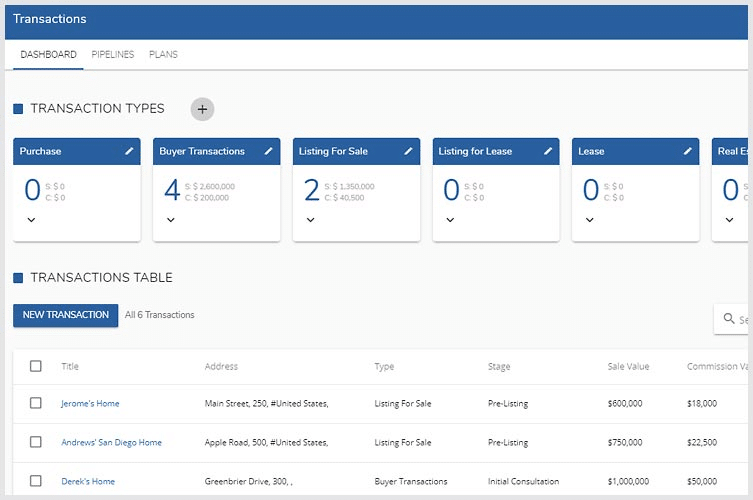Tick the Andrews' San Diego Home checkbox
This screenshot has width=753, height=500.
click(x=36, y=442)
